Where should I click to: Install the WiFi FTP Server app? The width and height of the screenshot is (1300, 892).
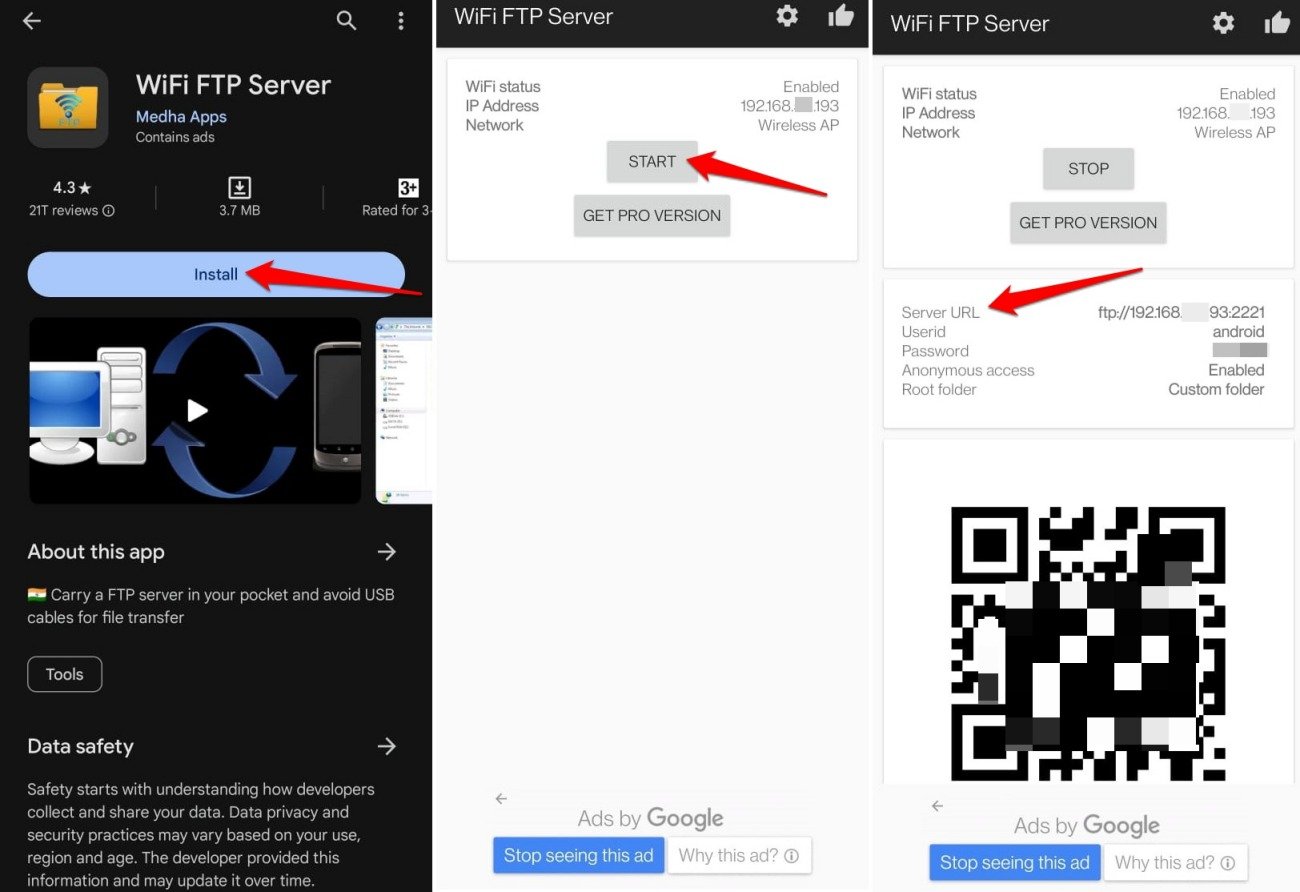point(216,274)
